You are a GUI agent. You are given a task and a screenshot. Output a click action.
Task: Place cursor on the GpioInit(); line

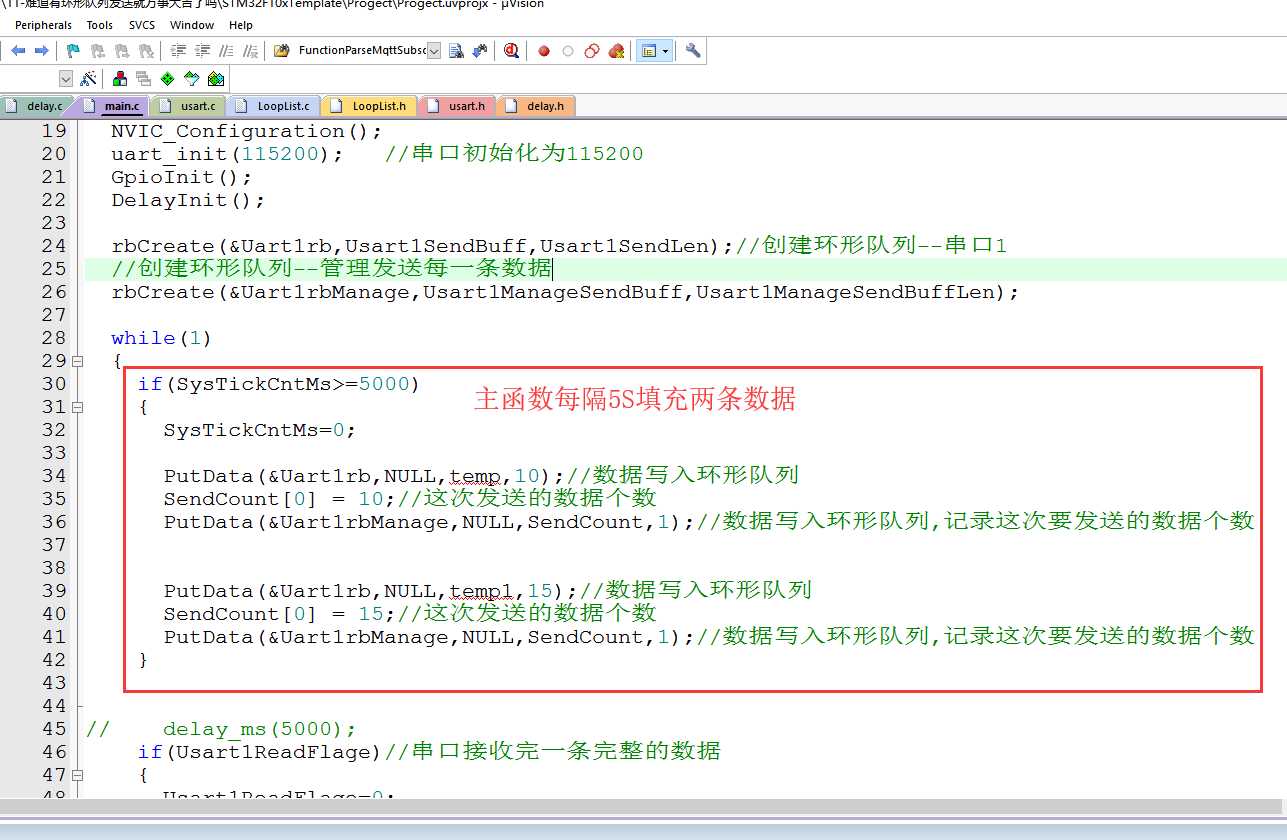[182, 177]
